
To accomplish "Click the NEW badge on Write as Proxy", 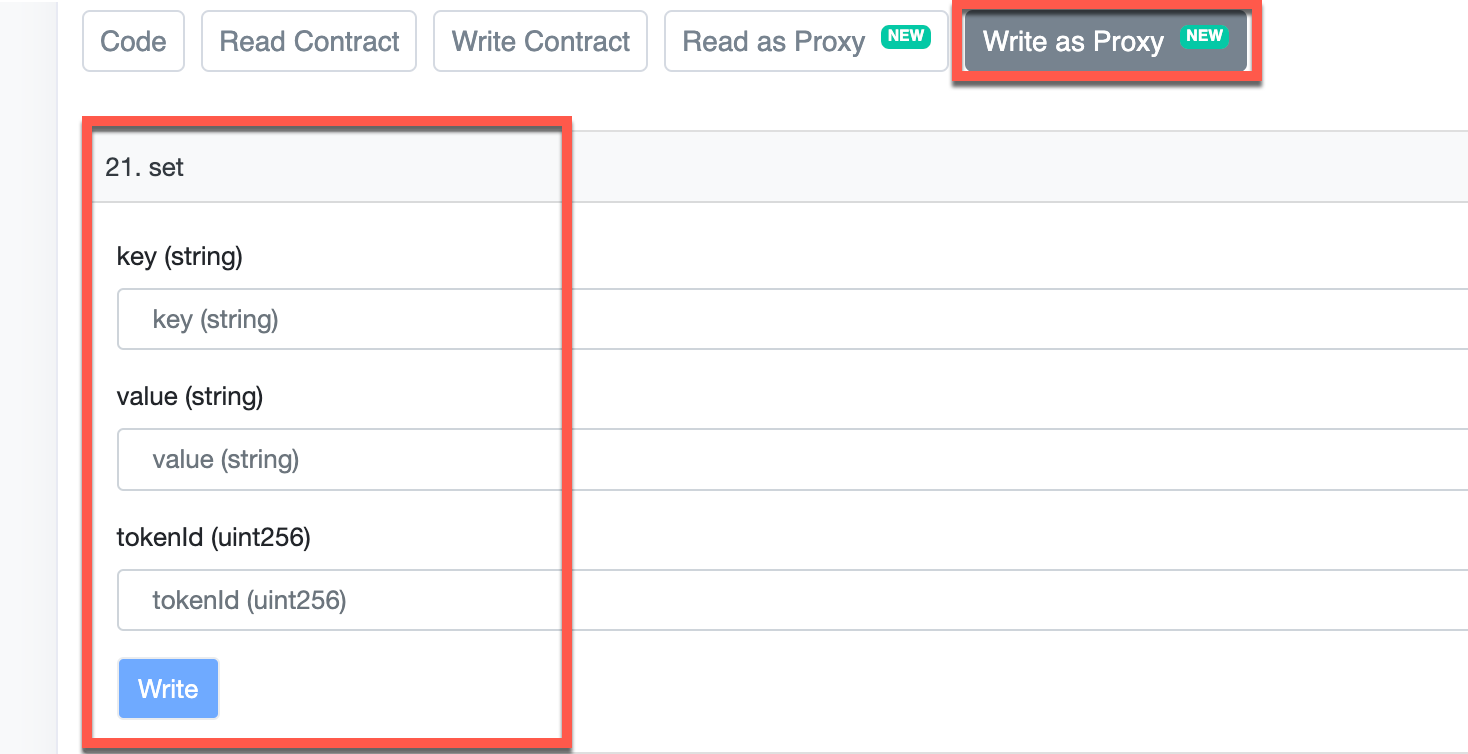I will click(1204, 36).
